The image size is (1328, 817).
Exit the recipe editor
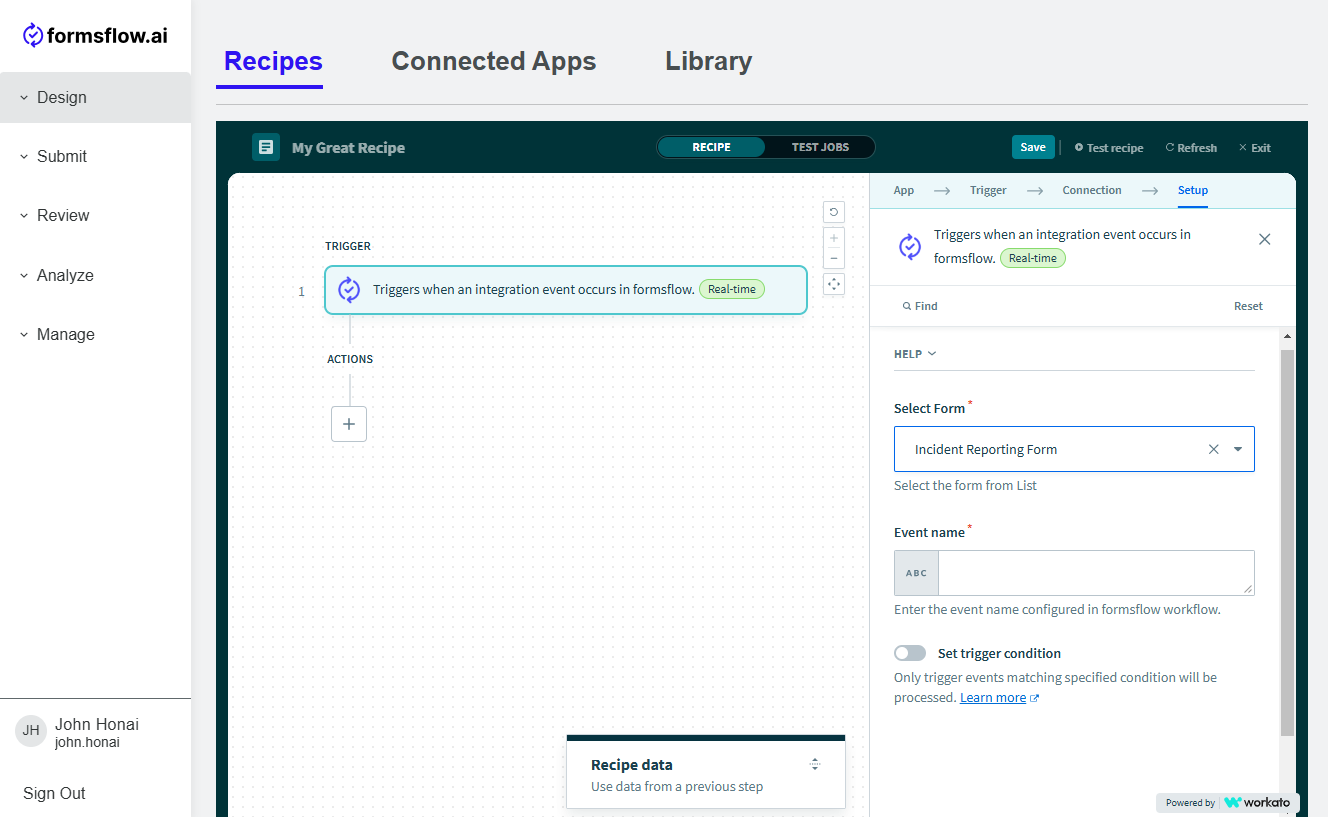(1255, 147)
